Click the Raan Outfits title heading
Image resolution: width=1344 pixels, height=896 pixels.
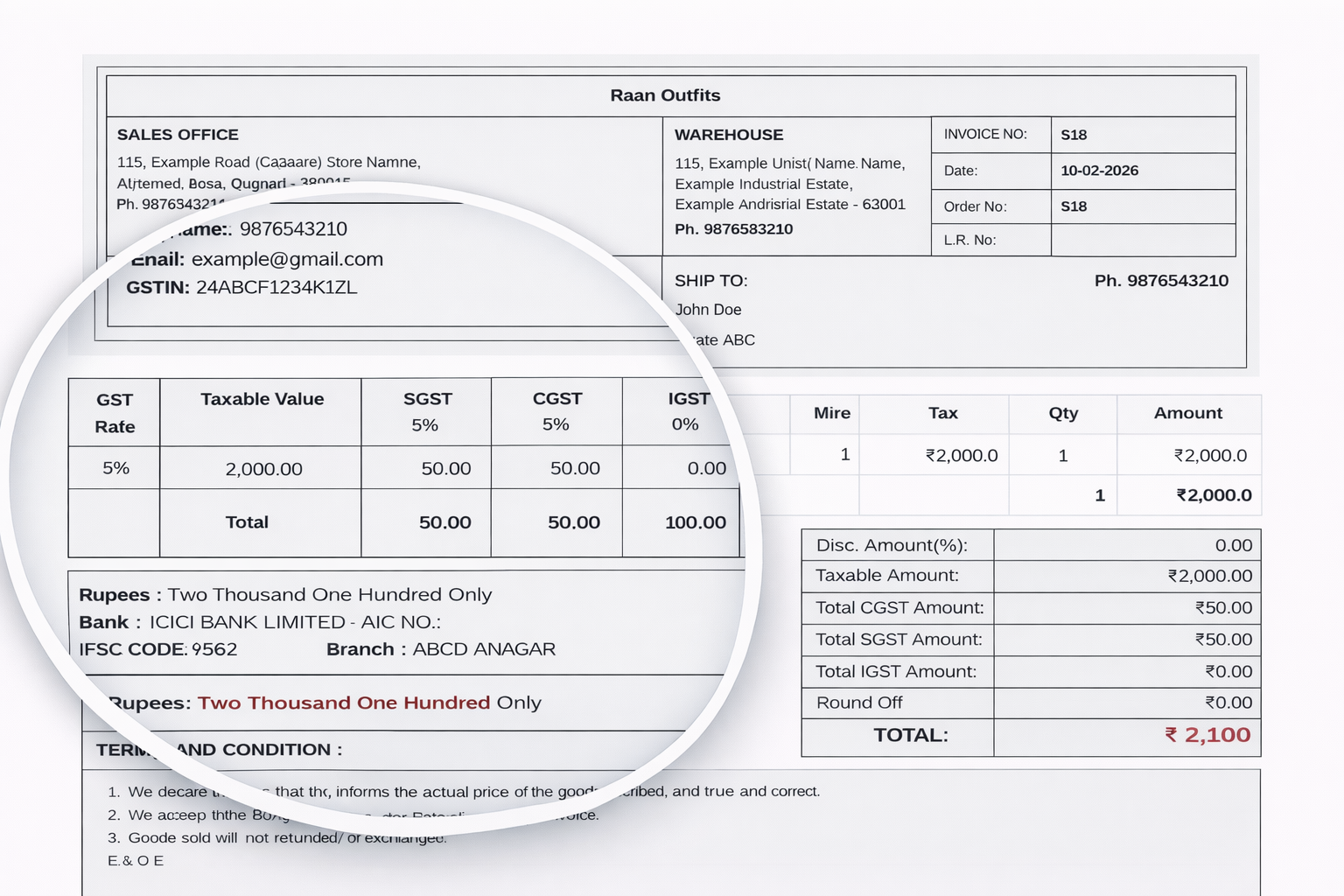(665, 95)
